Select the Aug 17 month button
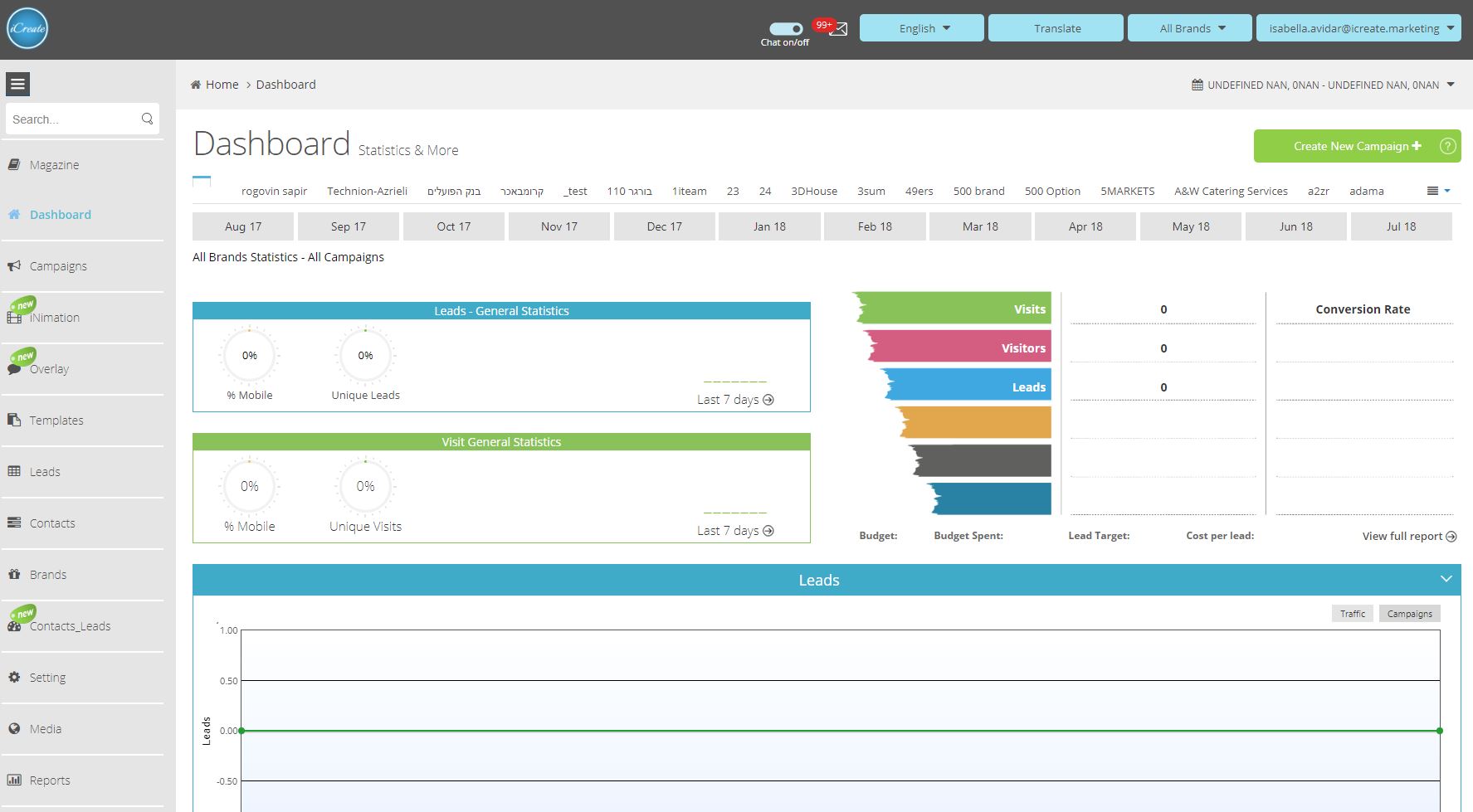Screen dimensions: 1473x812 tap(243, 226)
